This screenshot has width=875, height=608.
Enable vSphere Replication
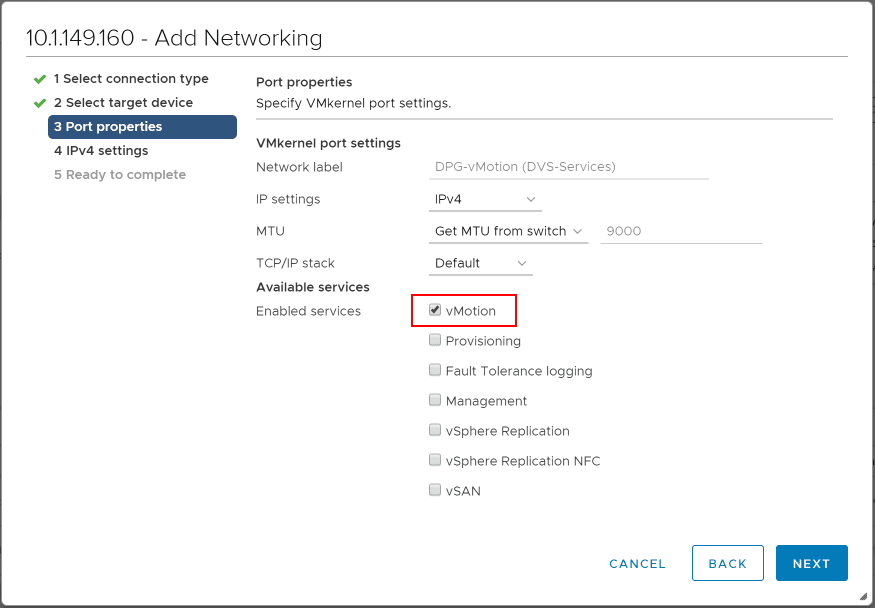tap(435, 430)
